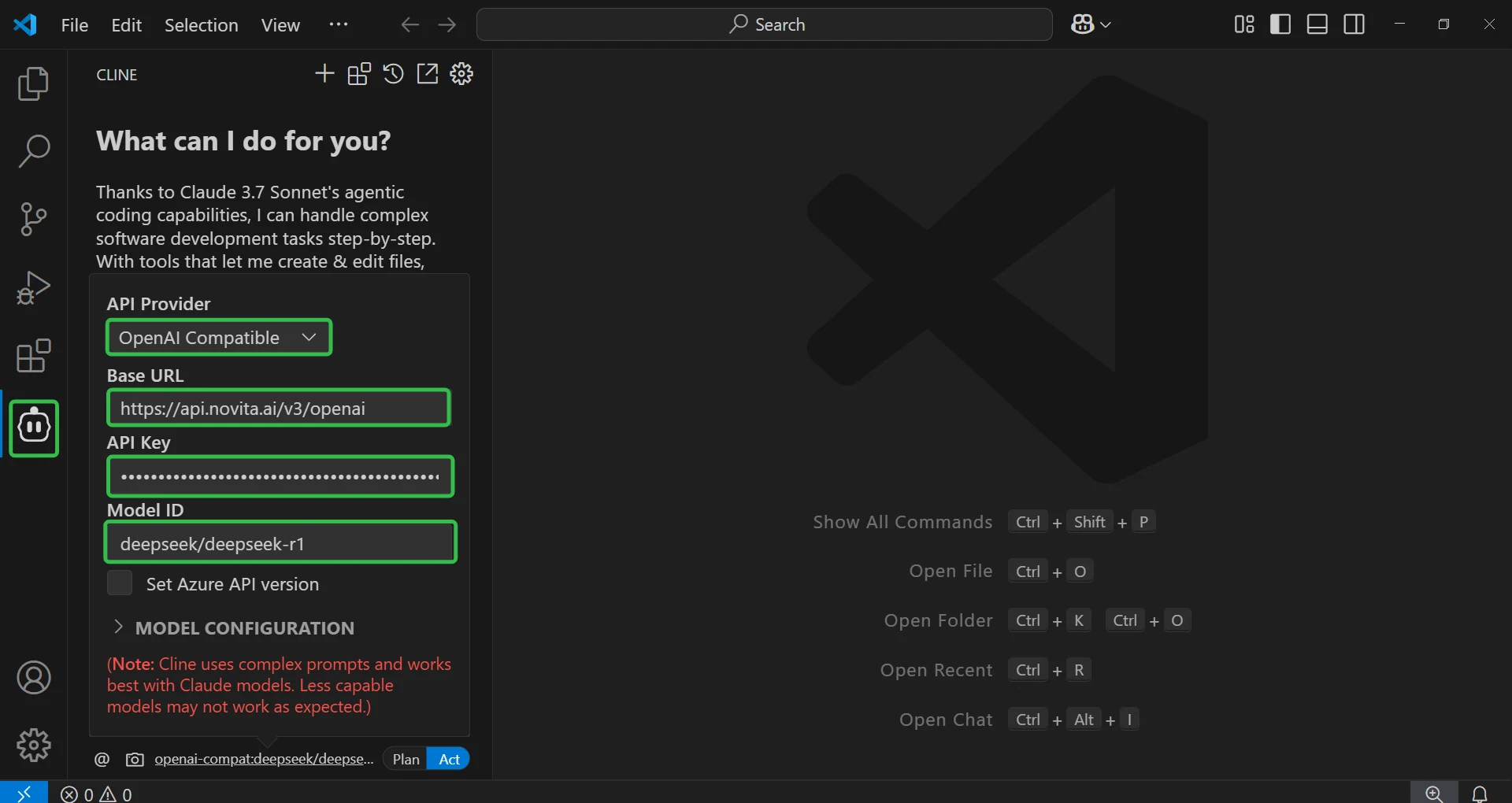
Task: Add context with the @ icon
Action: click(x=102, y=760)
